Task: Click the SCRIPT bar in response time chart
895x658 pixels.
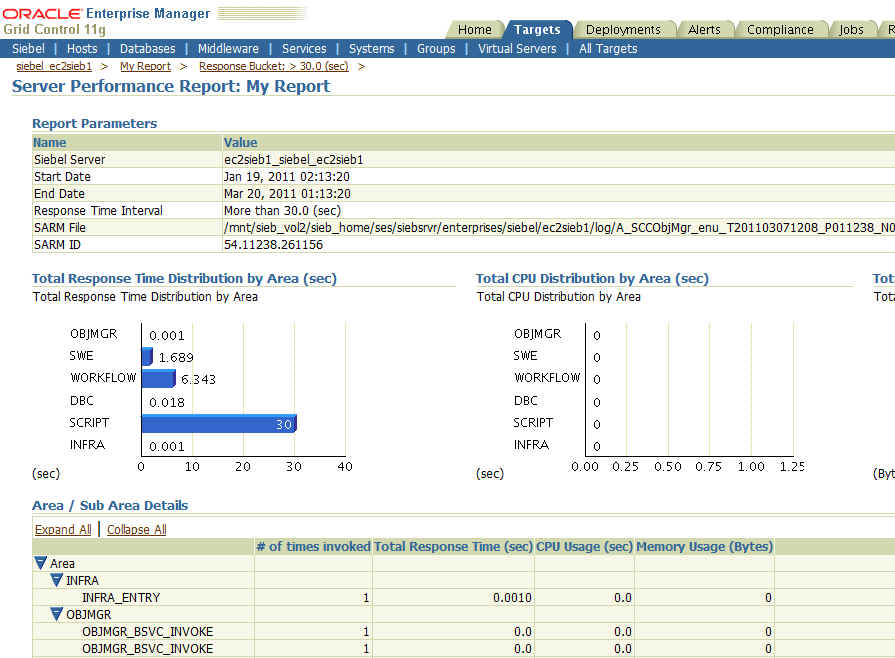Action: coord(219,423)
